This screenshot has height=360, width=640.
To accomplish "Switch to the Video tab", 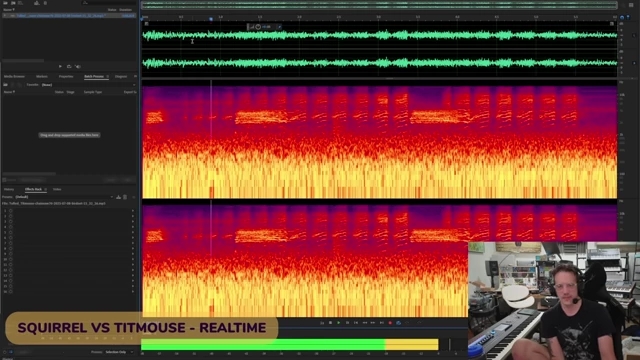I will (x=57, y=189).
